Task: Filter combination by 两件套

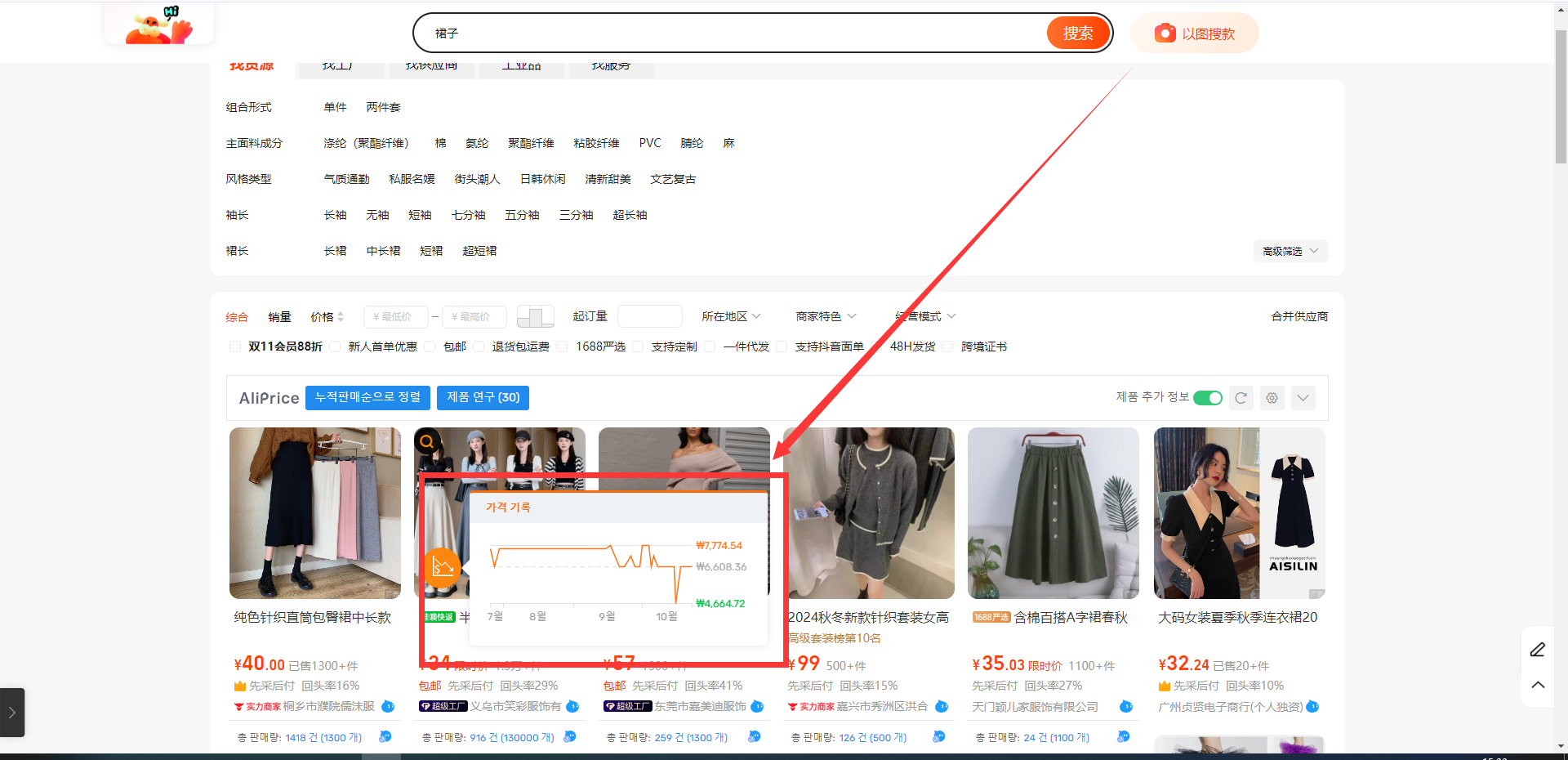Action: (383, 107)
